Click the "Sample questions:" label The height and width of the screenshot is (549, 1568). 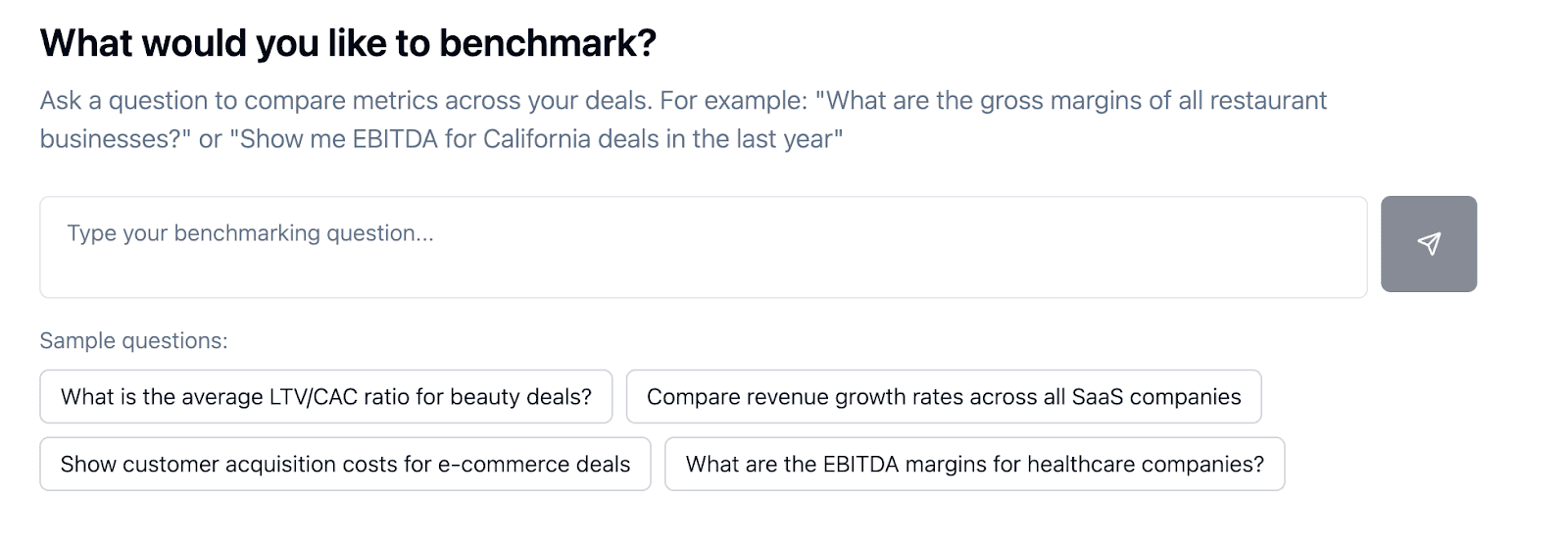click(133, 341)
